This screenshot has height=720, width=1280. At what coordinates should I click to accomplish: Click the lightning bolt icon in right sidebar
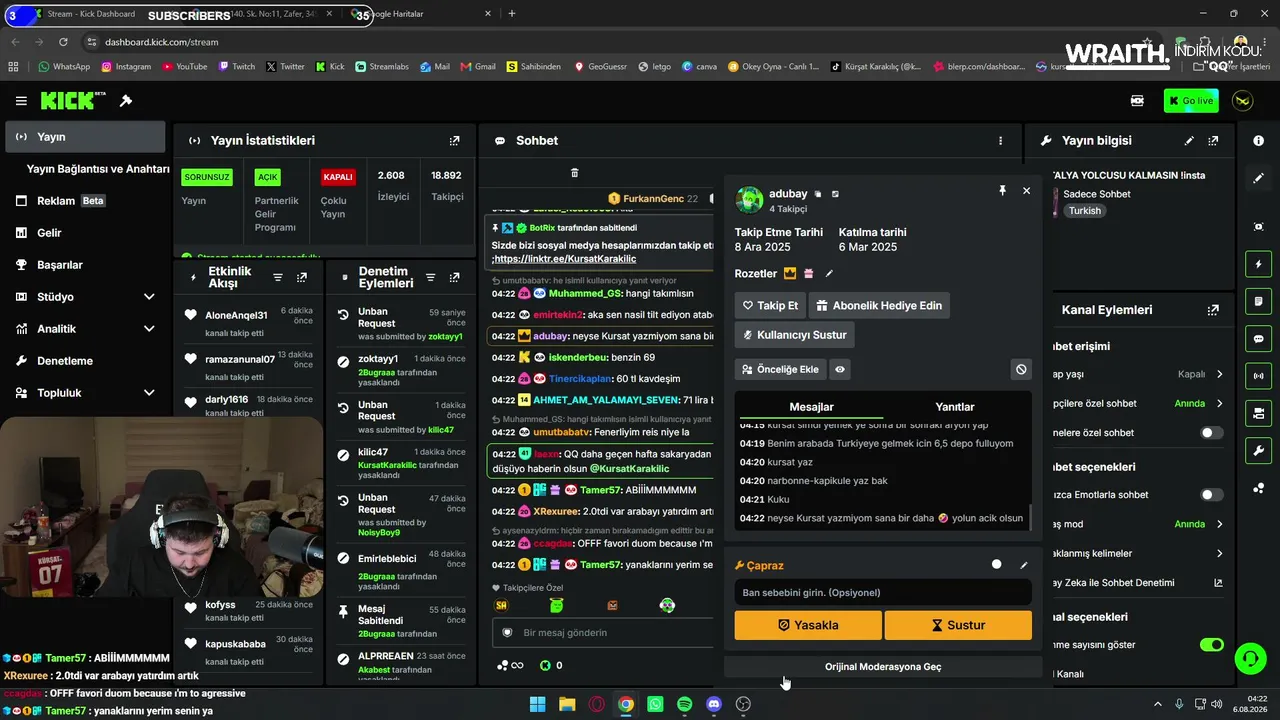pyautogui.click(x=1258, y=264)
